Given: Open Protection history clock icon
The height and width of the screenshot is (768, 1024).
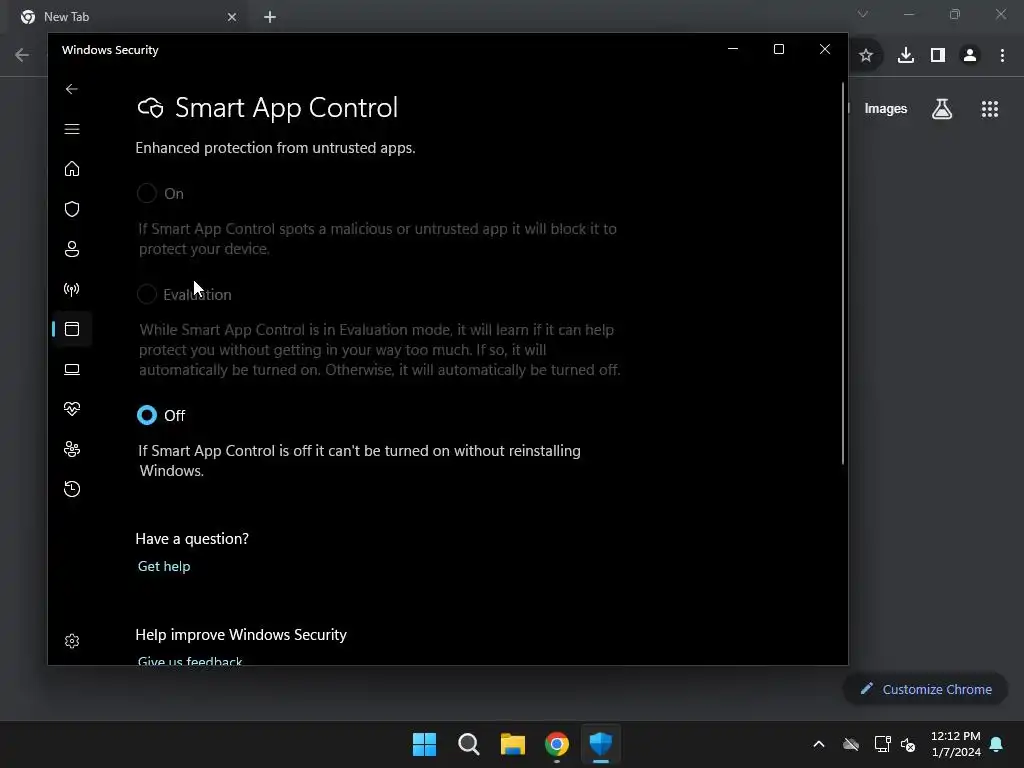Looking at the screenshot, I should (72, 489).
